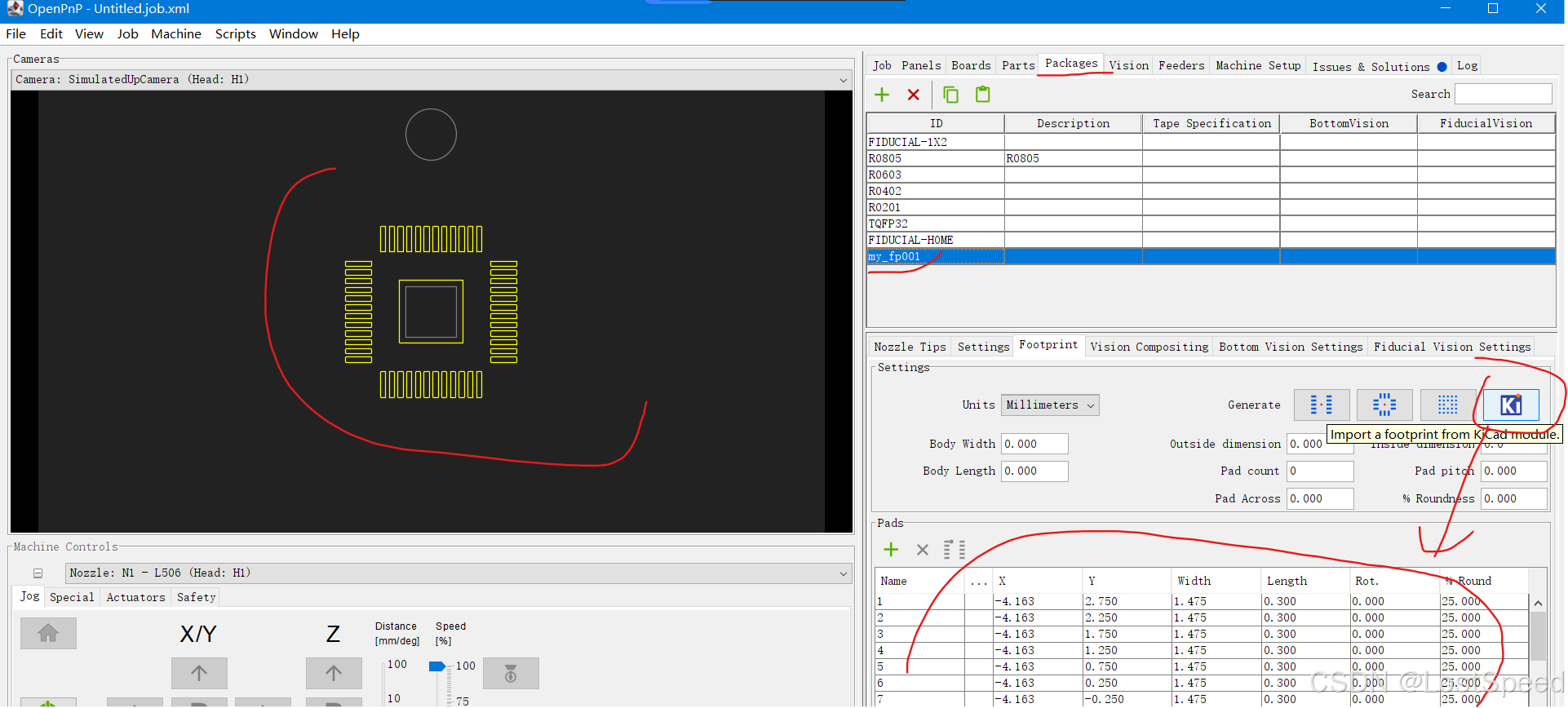Paste a package from the clipboard
The height and width of the screenshot is (708, 1568).
tap(983, 95)
